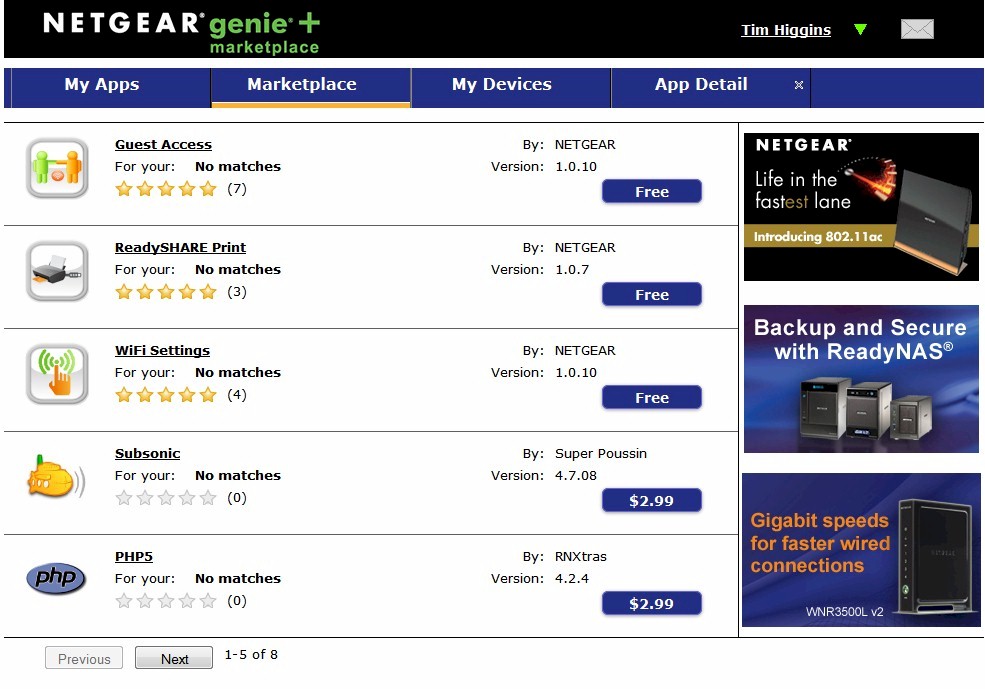Click 'RNXtras' author of PHP5
The width and height of the screenshot is (985, 689).
tap(580, 556)
